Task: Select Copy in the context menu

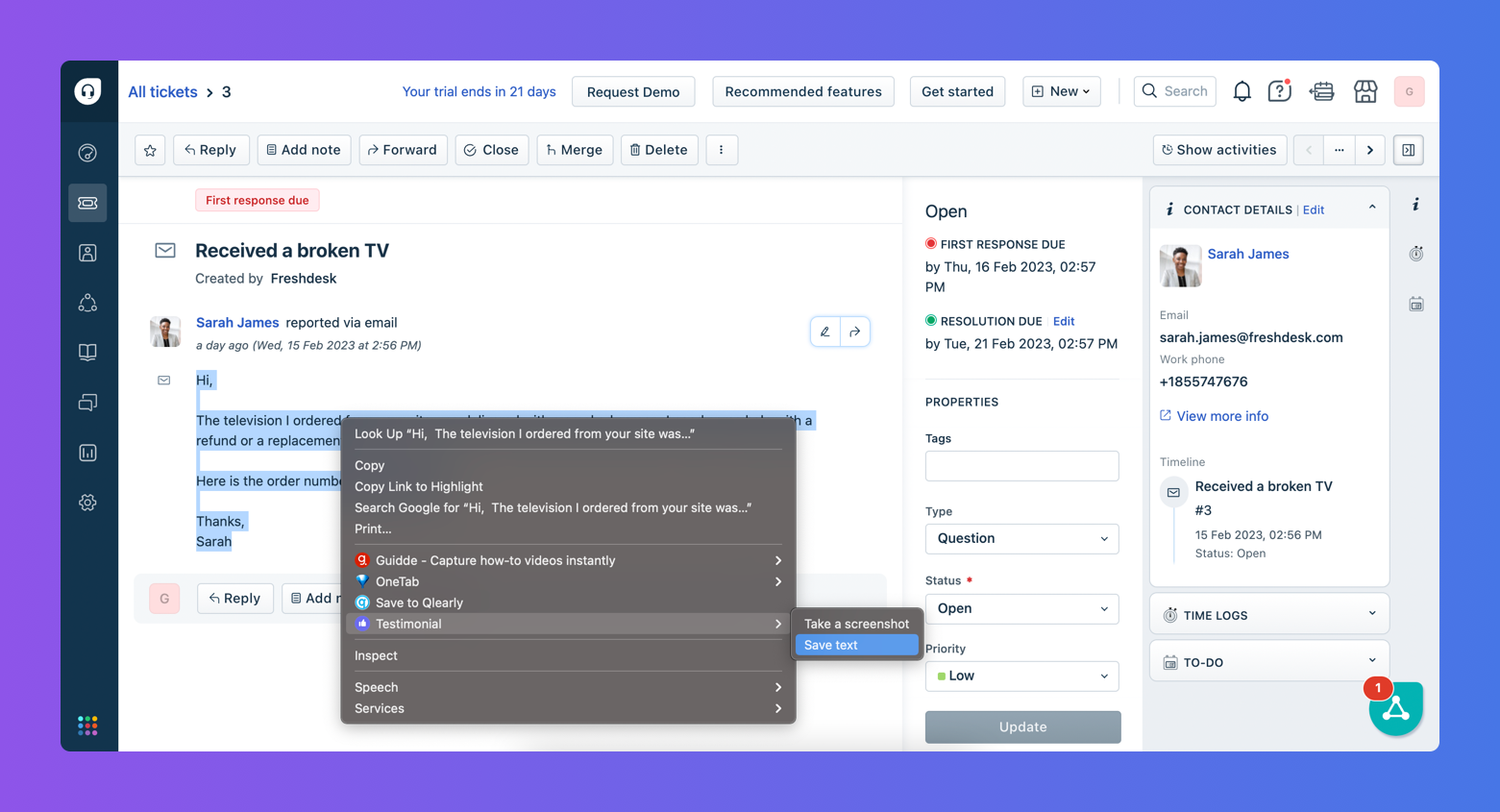Action: (568, 465)
